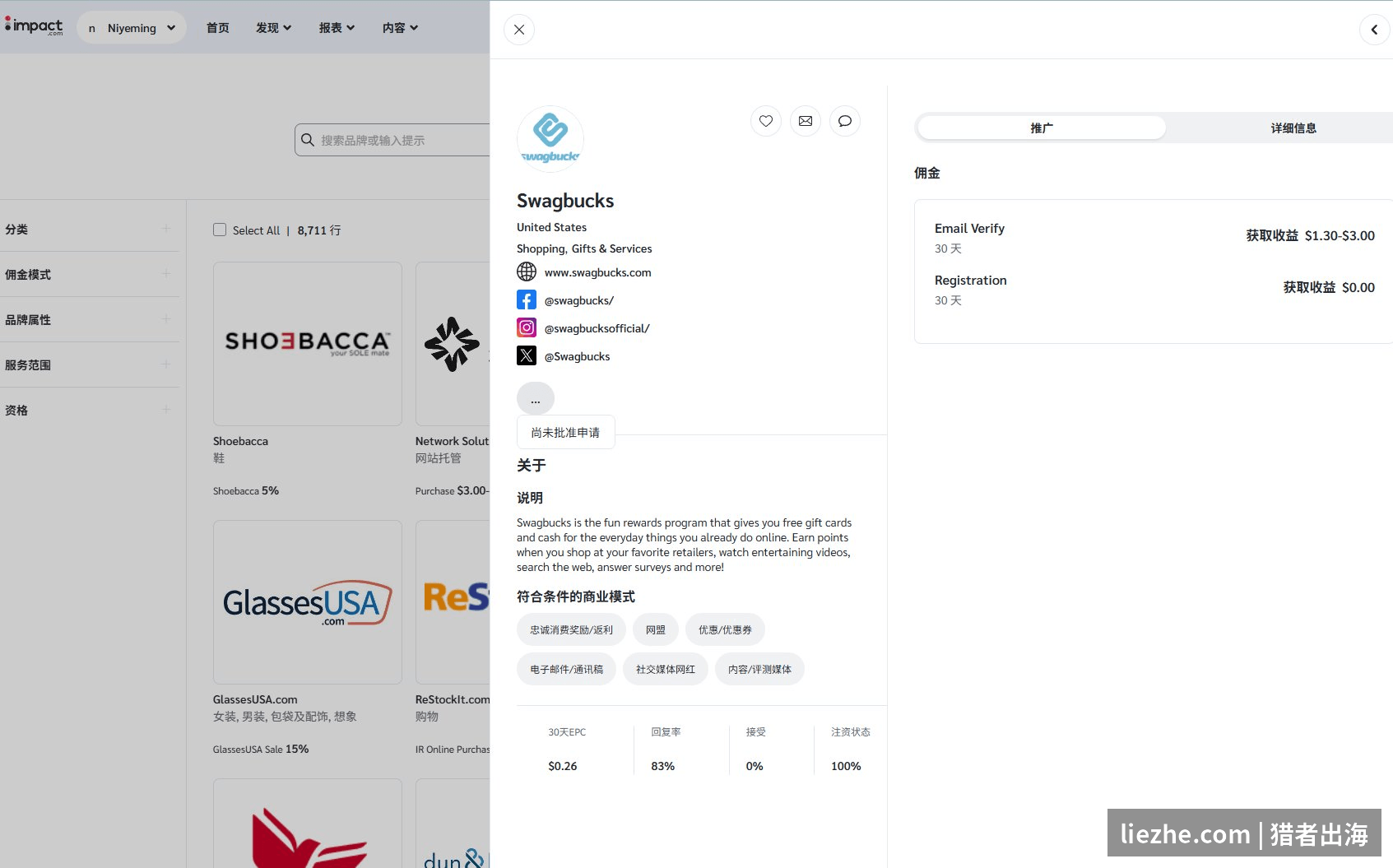Click GlassesUSA.com brand name

click(255, 699)
